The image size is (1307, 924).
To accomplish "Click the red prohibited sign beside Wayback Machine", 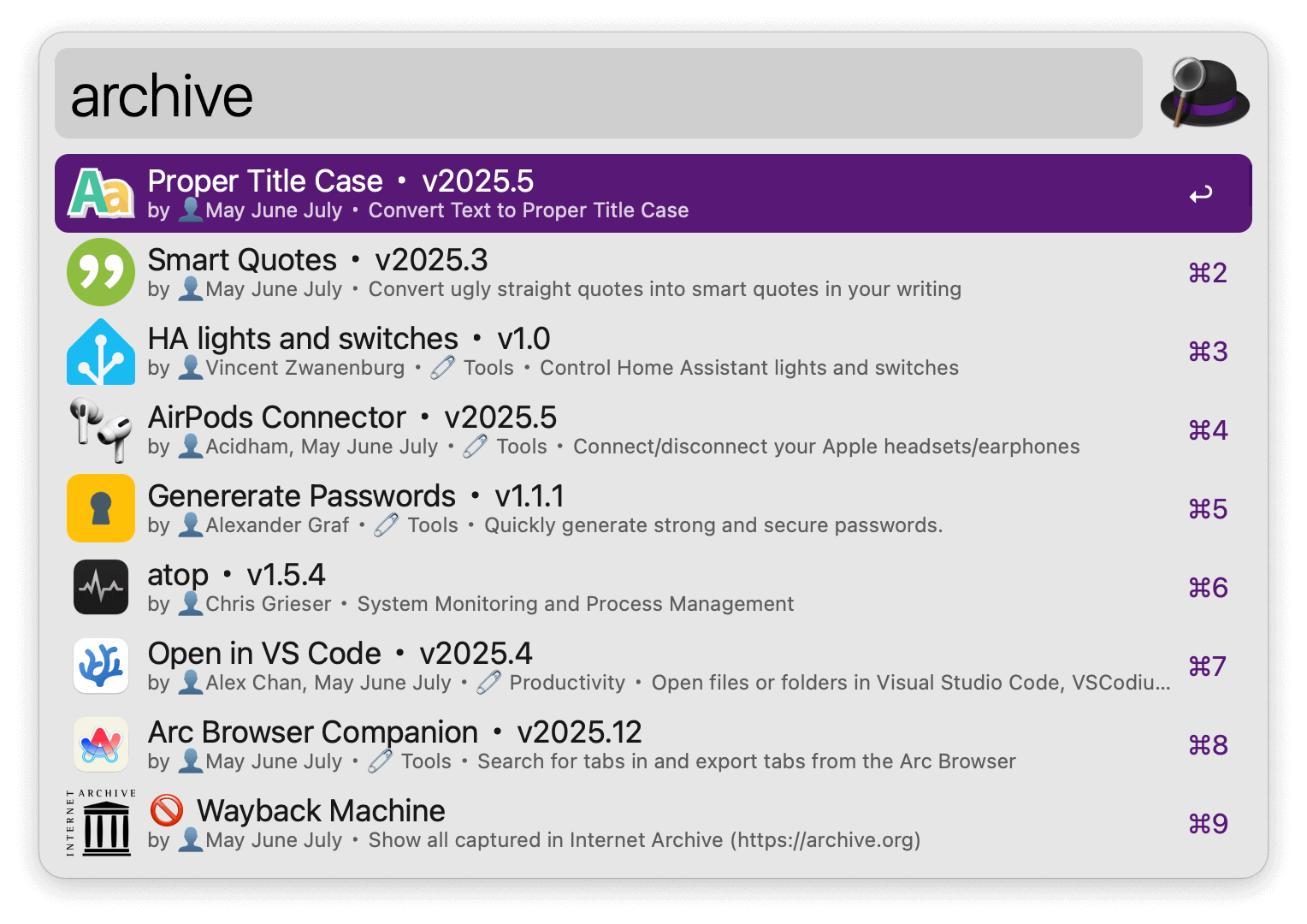I will point(167,810).
